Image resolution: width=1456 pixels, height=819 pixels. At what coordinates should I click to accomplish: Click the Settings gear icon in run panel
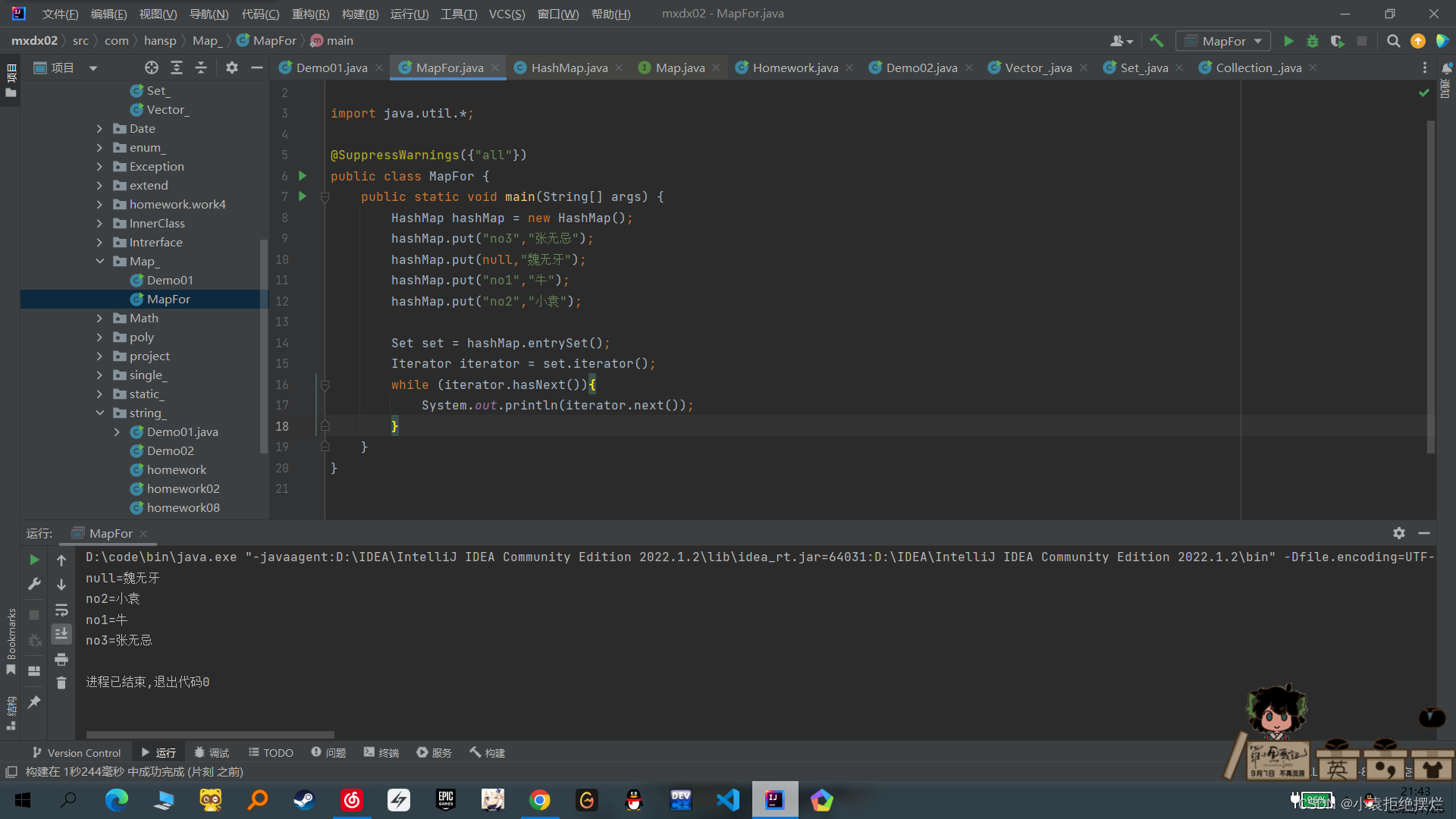tap(1398, 533)
